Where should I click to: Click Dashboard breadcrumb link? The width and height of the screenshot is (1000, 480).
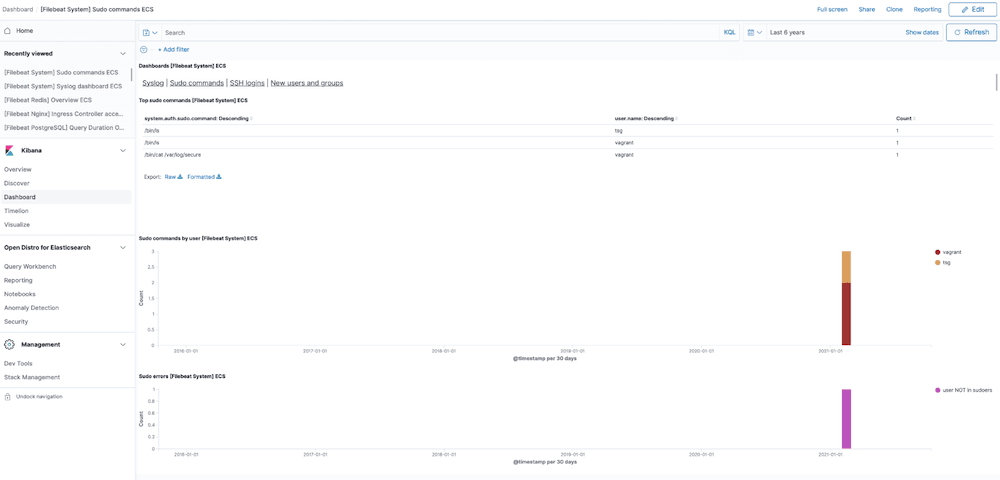pyautogui.click(x=18, y=10)
